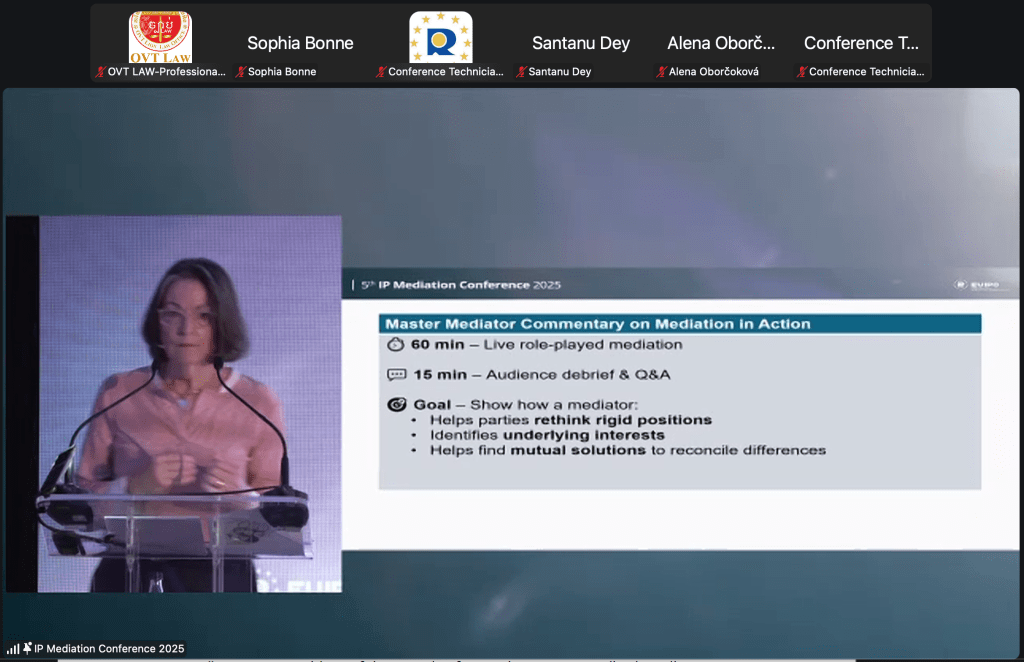The image size is (1024, 662).
Task: Select Alena Oborčoková's participant tile
Action: coord(721,43)
